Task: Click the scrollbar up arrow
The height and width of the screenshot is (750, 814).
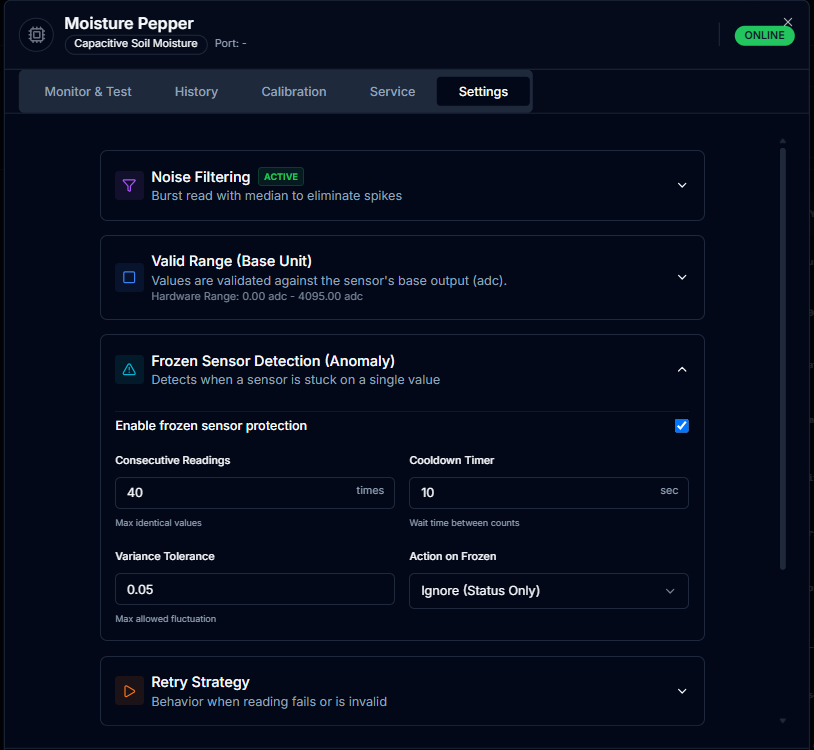Action: pyautogui.click(x=782, y=141)
